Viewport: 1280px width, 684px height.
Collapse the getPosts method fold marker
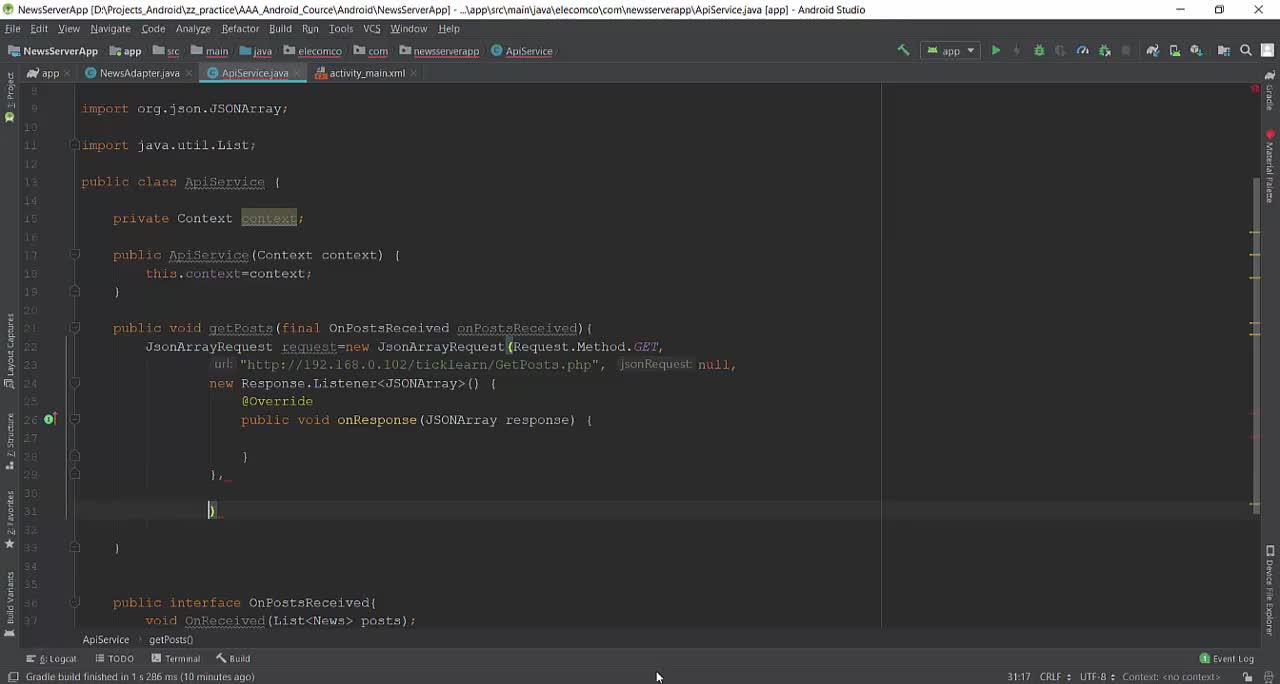tap(74, 328)
